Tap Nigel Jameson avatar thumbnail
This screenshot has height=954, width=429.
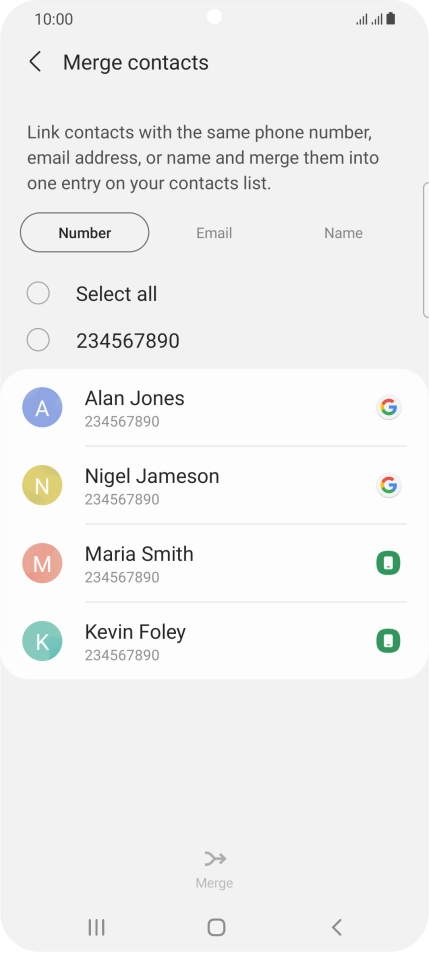coord(42,485)
